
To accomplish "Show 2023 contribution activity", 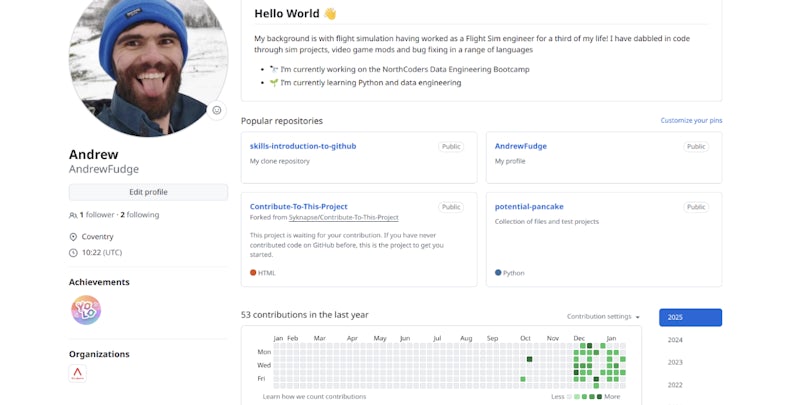I will point(675,362).
